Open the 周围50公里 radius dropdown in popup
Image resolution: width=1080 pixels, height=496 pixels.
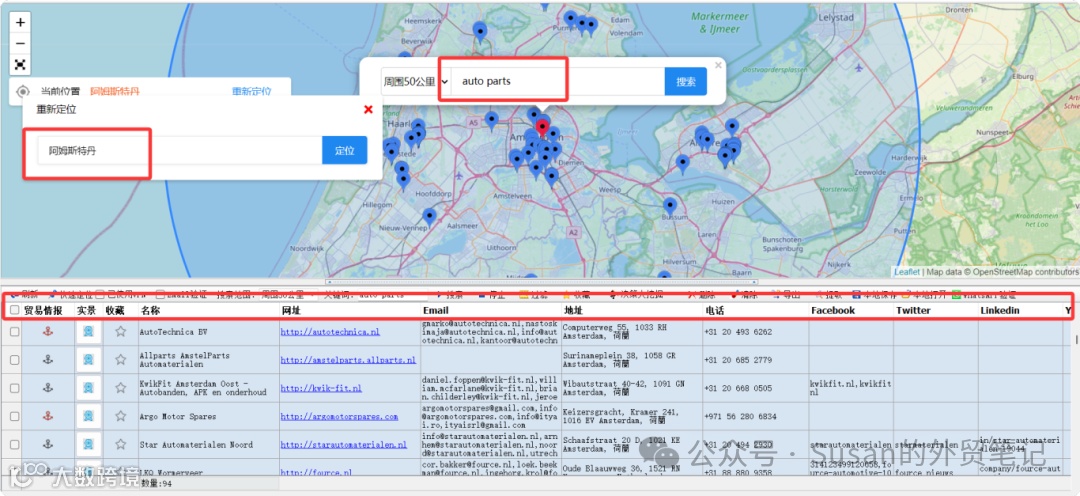(416, 81)
